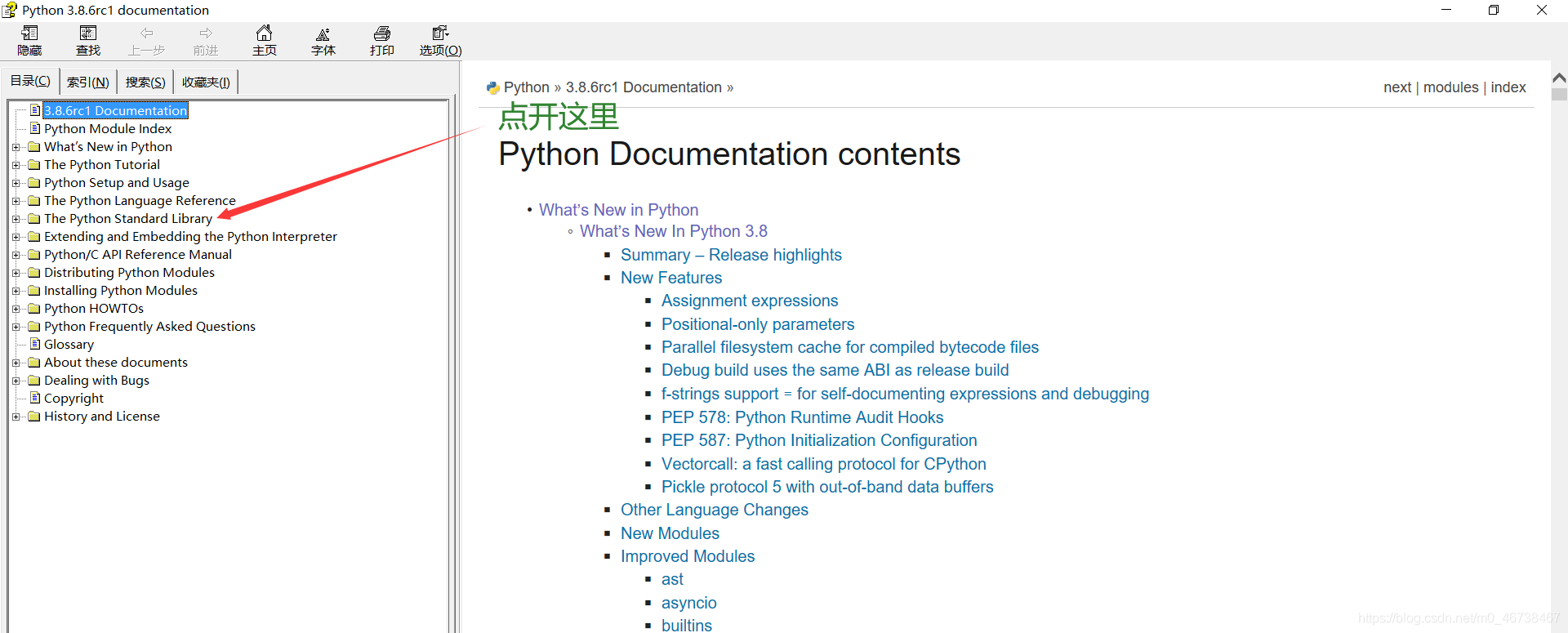Open the 字体 (Font) toolbar icon
Image resolution: width=1568 pixels, height=633 pixels.
coord(323,33)
